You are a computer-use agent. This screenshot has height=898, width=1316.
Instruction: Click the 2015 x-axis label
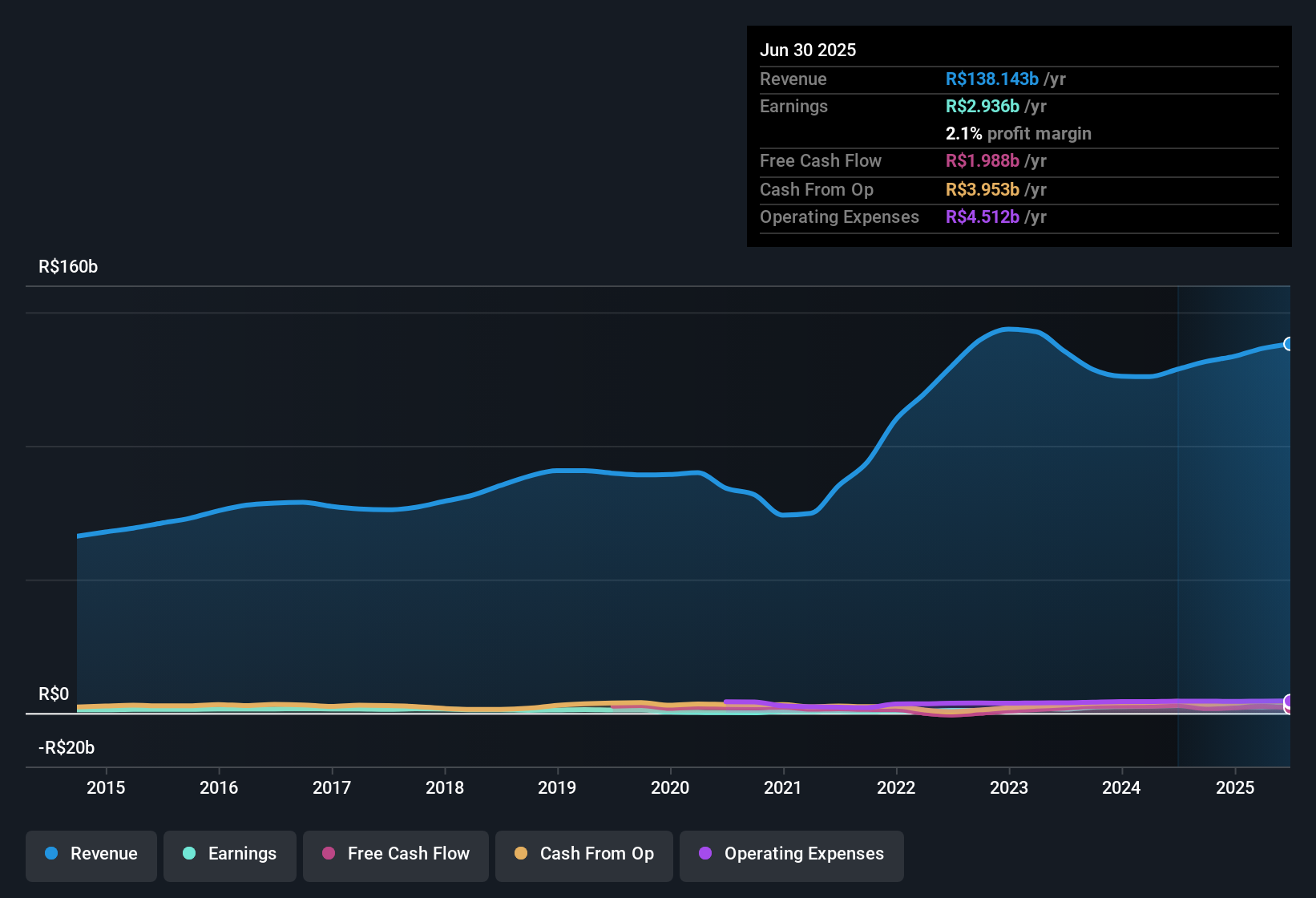click(106, 787)
